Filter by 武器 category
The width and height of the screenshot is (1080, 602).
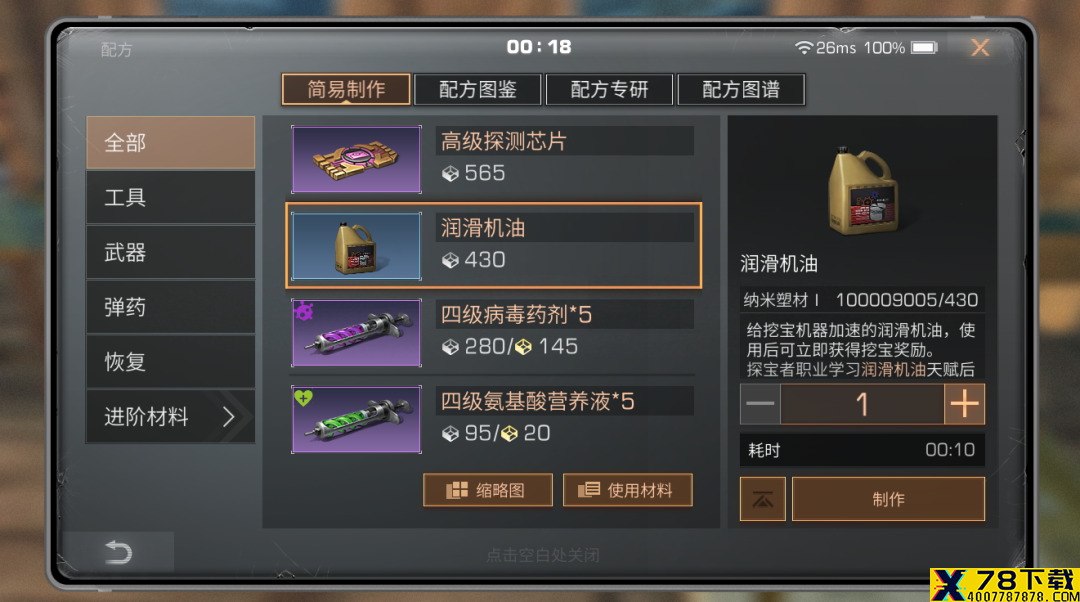170,252
